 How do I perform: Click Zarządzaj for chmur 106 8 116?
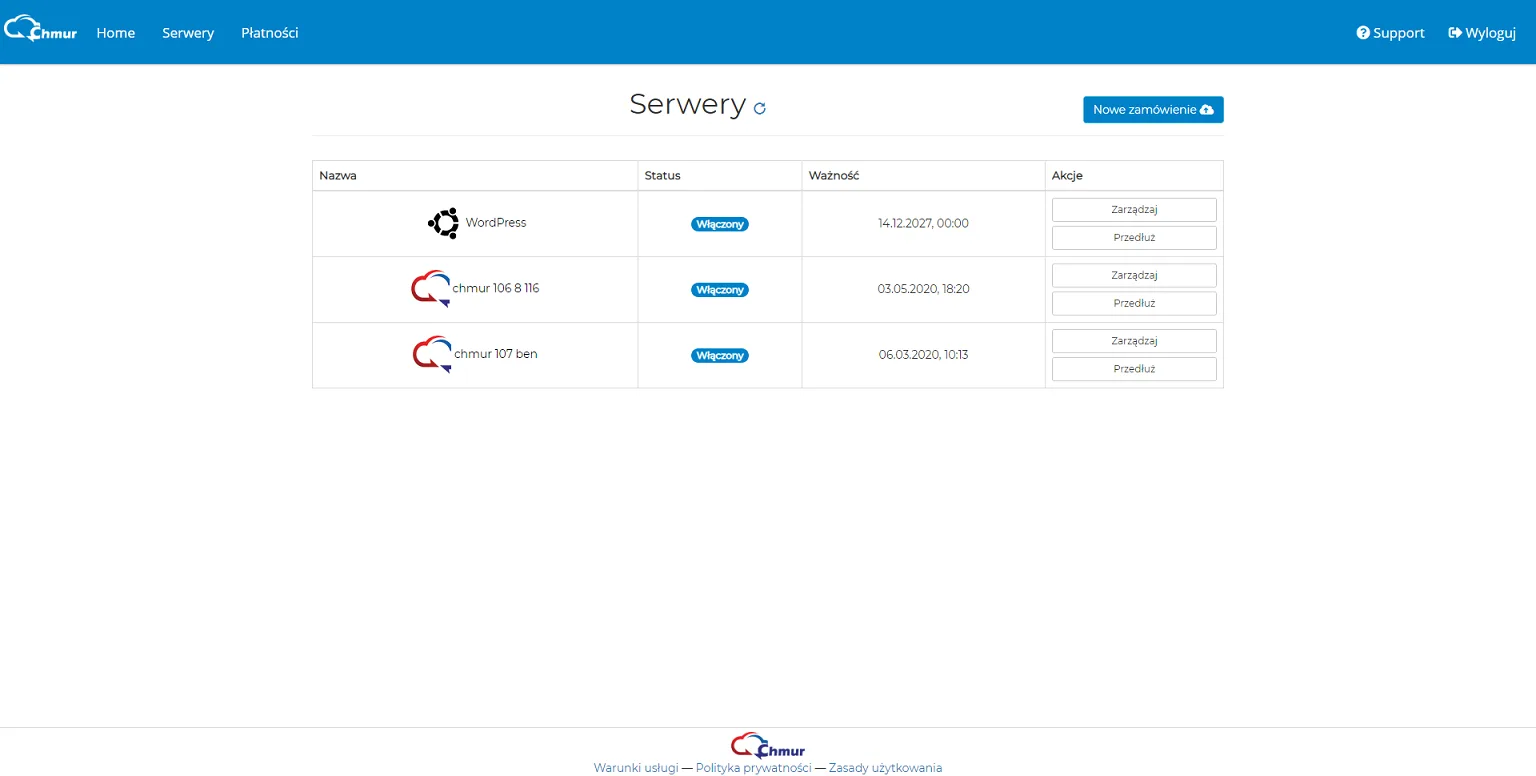pyautogui.click(x=1134, y=275)
